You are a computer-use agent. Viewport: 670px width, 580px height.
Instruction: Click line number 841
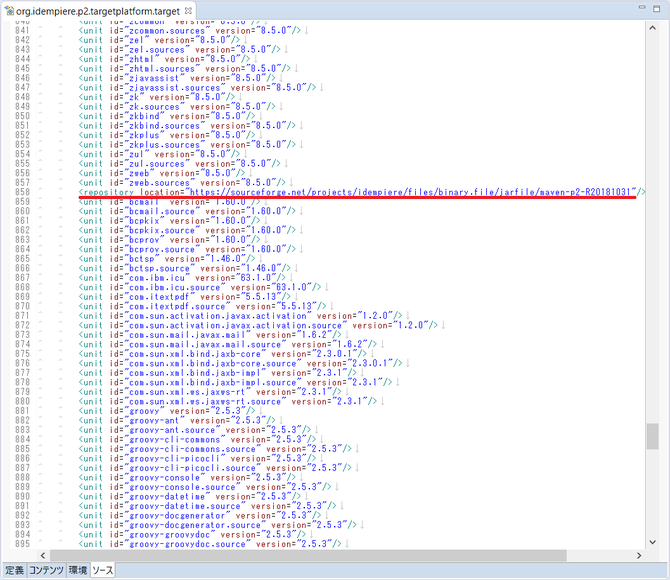click(x=22, y=30)
